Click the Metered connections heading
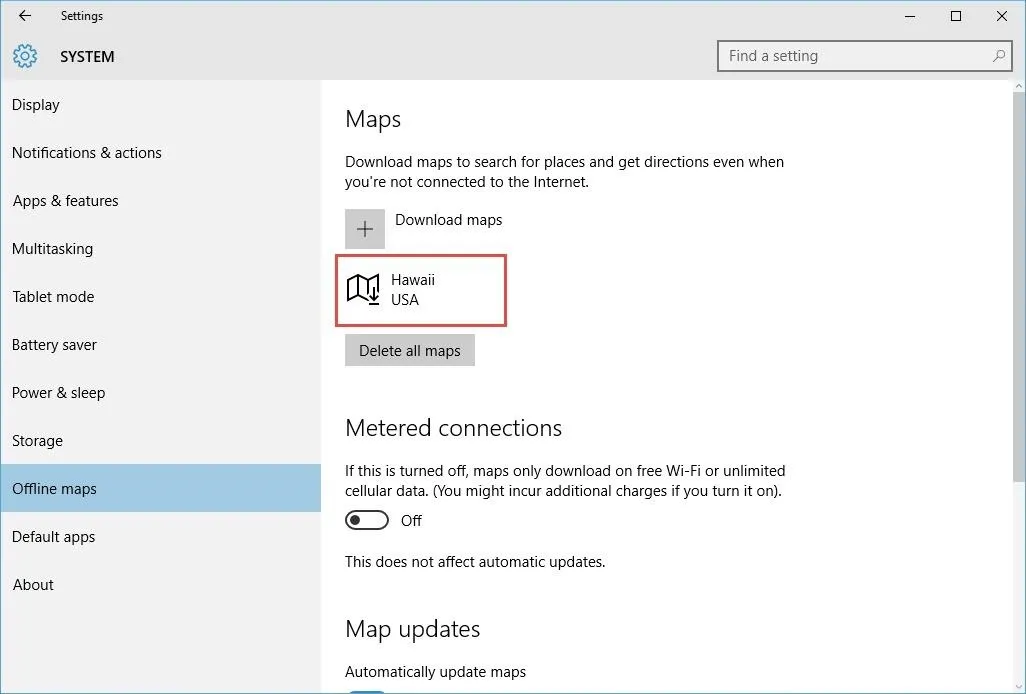 click(x=453, y=428)
